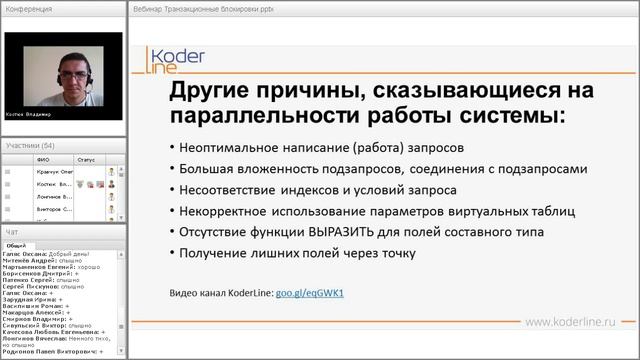Click the presentation title Вебинар Транзакционные блокировки.pptx
This screenshot has width=640, height=360.
click(x=203, y=9)
